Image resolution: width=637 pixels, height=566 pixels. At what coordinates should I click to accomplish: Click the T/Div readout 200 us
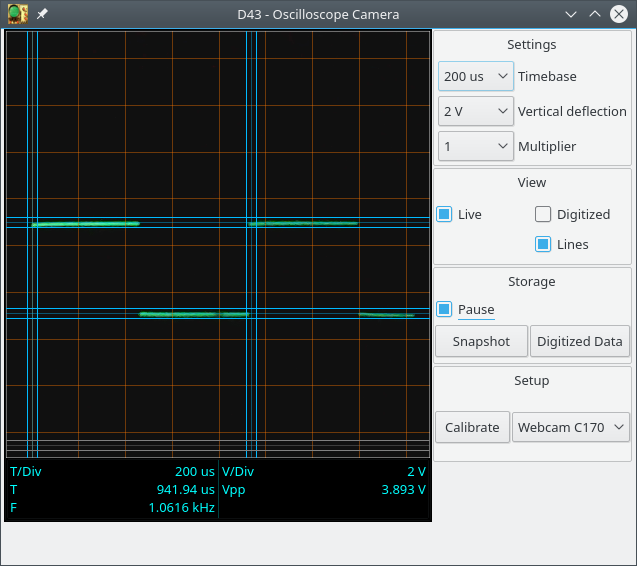[195, 471]
